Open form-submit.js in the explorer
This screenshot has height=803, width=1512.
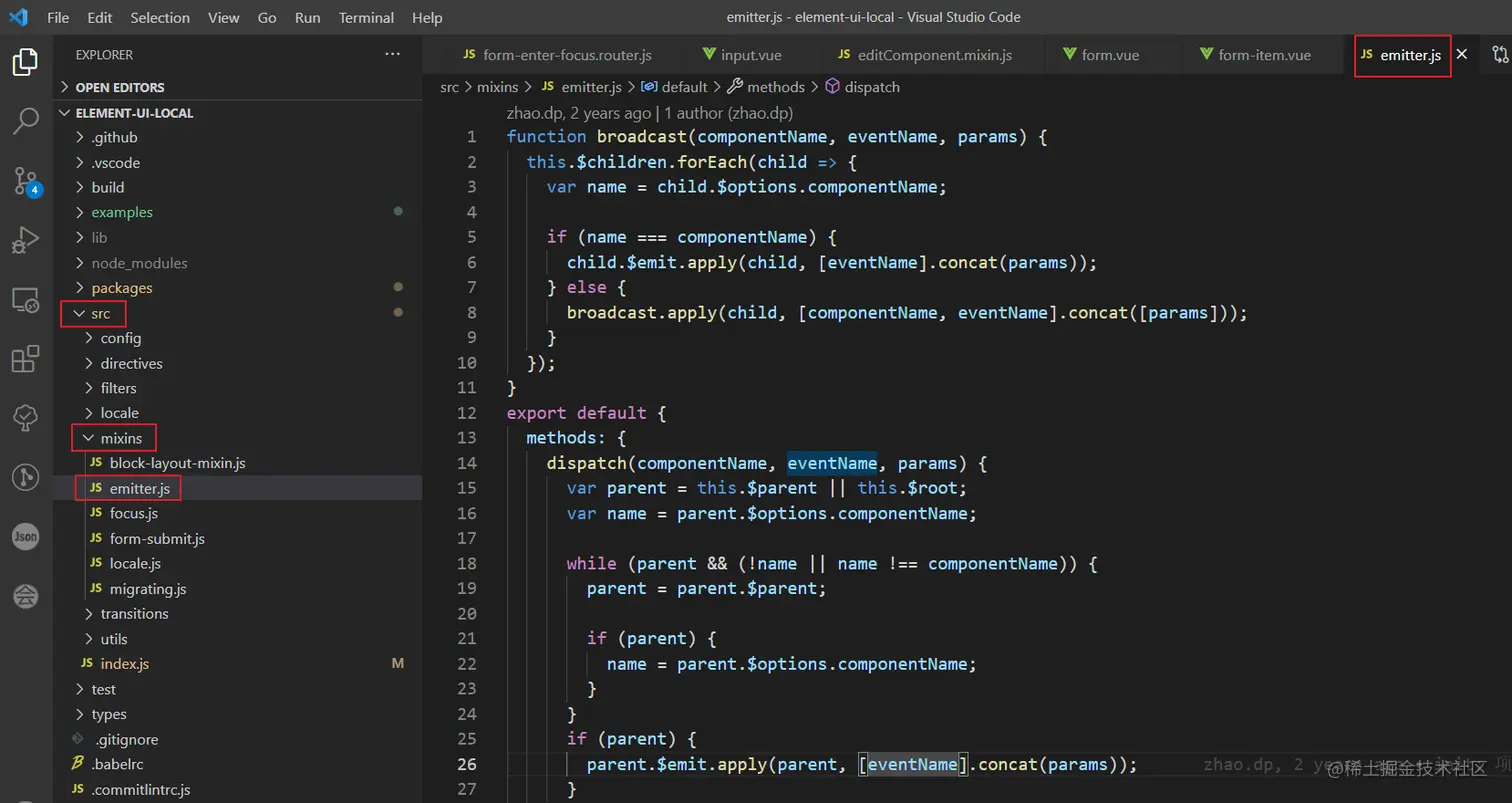[x=238, y=538]
